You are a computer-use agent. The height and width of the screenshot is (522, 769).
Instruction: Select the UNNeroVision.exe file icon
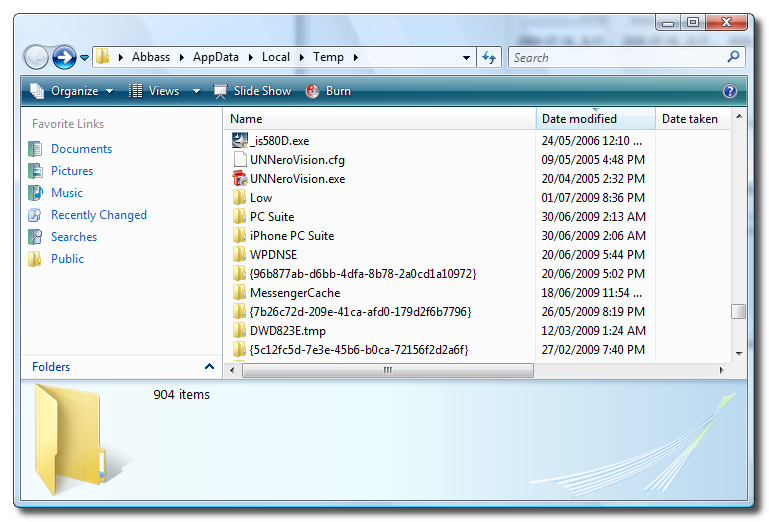point(239,179)
